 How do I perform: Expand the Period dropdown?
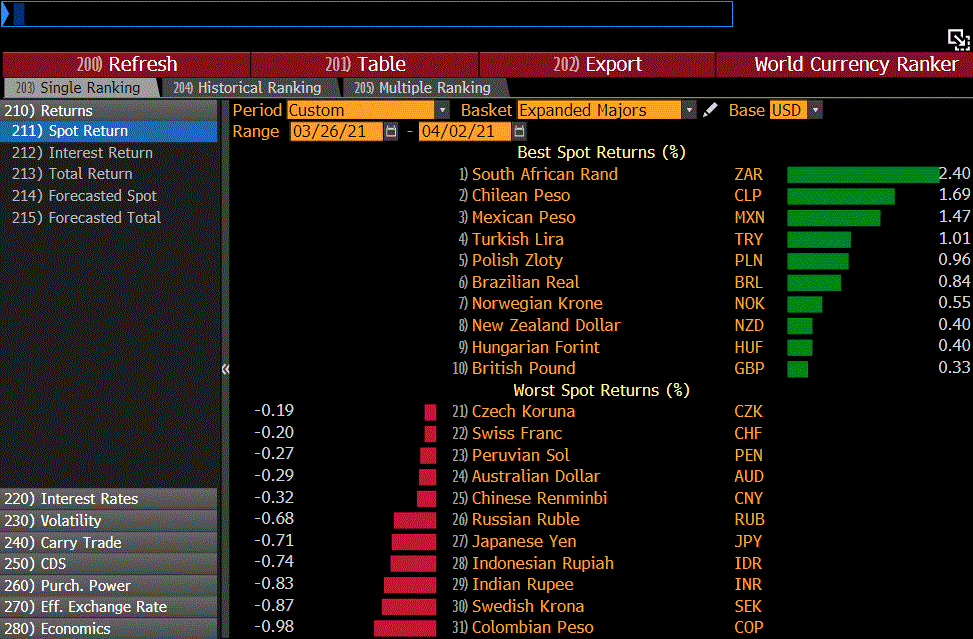[x=441, y=110]
